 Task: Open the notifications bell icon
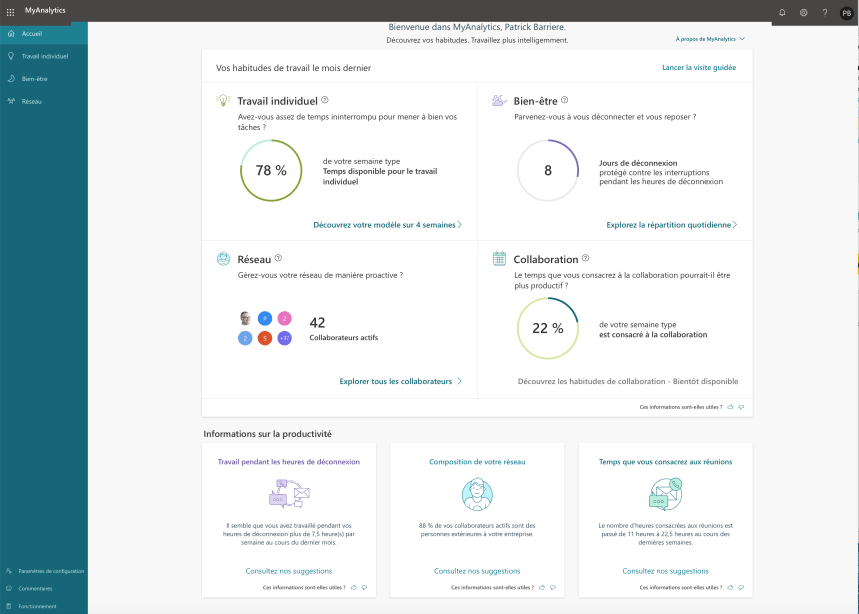click(x=782, y=12)
